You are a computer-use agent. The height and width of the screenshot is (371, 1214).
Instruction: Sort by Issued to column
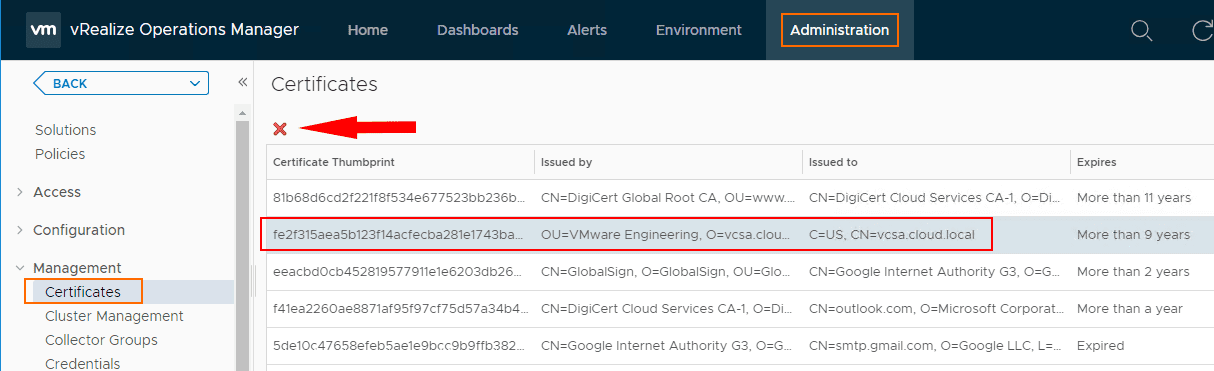[936, 162]
